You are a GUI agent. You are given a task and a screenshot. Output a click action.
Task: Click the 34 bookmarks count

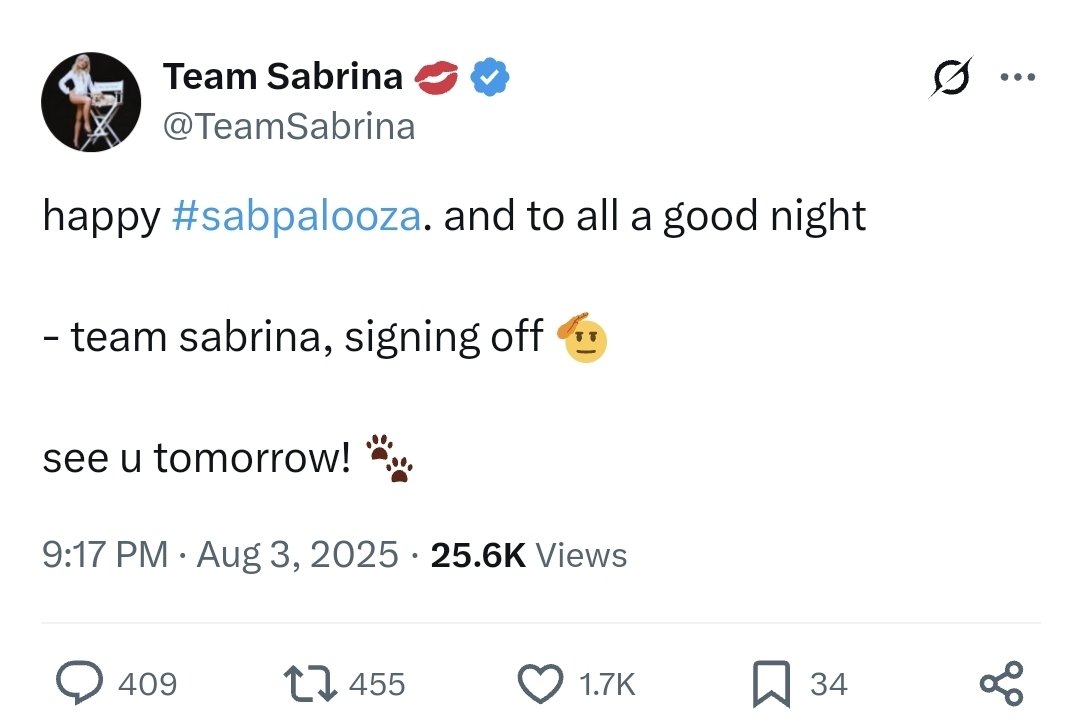[829, 684]
